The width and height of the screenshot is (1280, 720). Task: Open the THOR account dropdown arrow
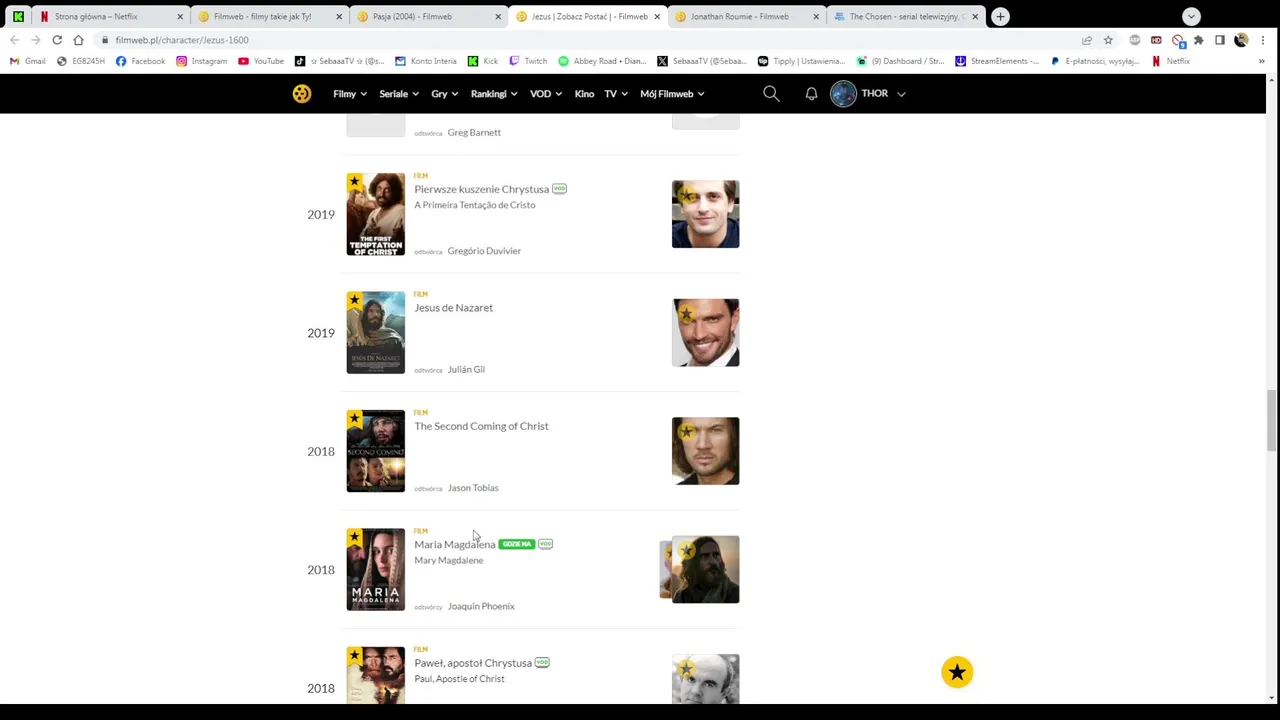[x=901, y=94]
